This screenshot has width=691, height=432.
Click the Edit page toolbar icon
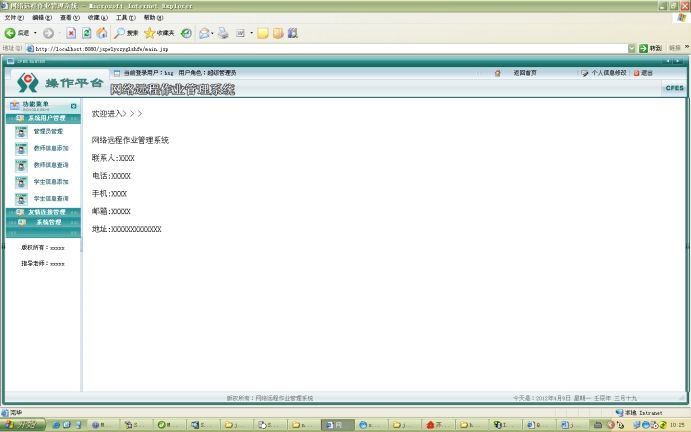(241, 33)
